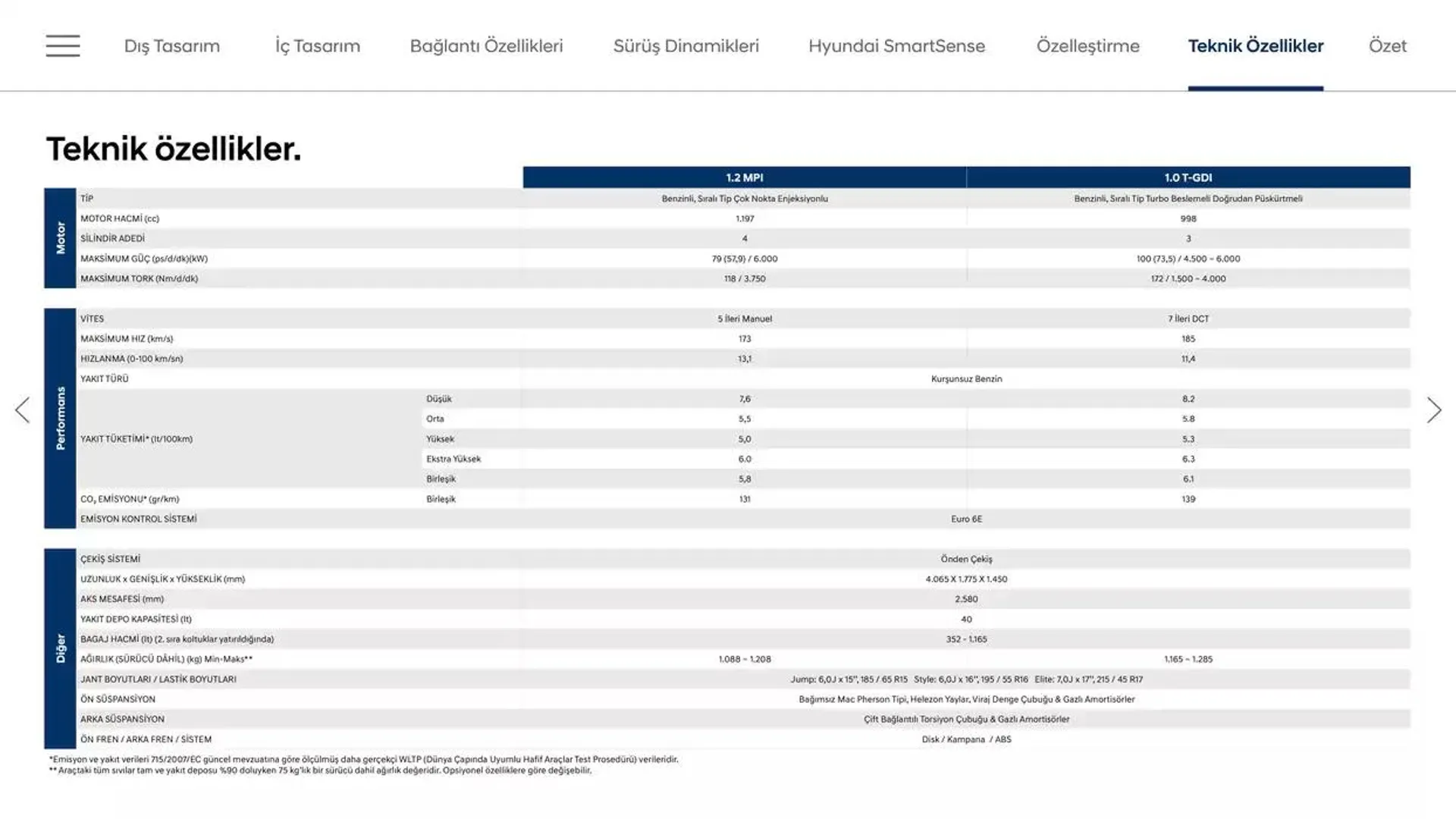
Task: Click the VİTES row label
Action: [x=92, y=318]
